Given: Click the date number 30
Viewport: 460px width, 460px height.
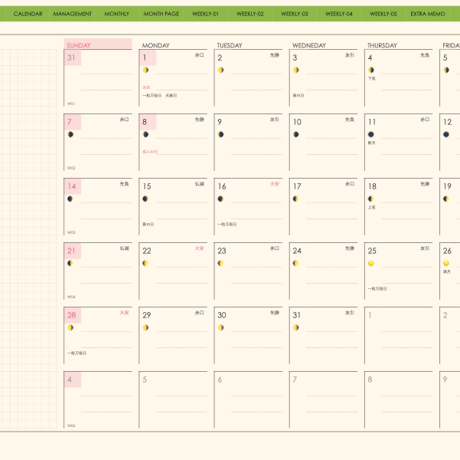Looking at the screenshot, I should (x=222, y=315).
